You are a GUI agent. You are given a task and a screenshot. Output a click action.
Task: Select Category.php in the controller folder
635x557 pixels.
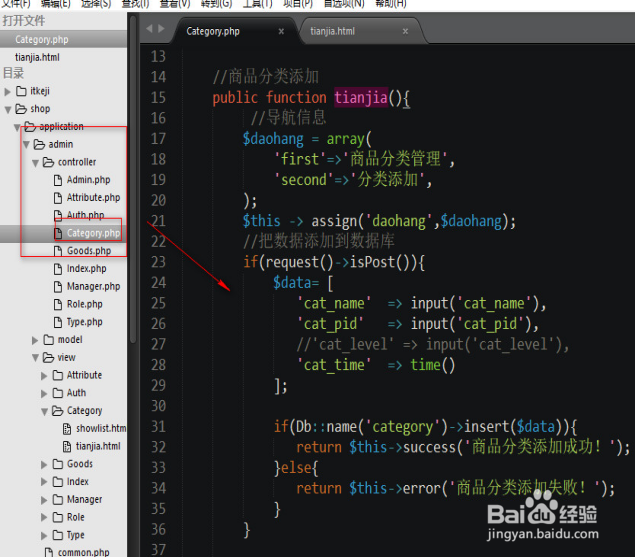[93, 233]
